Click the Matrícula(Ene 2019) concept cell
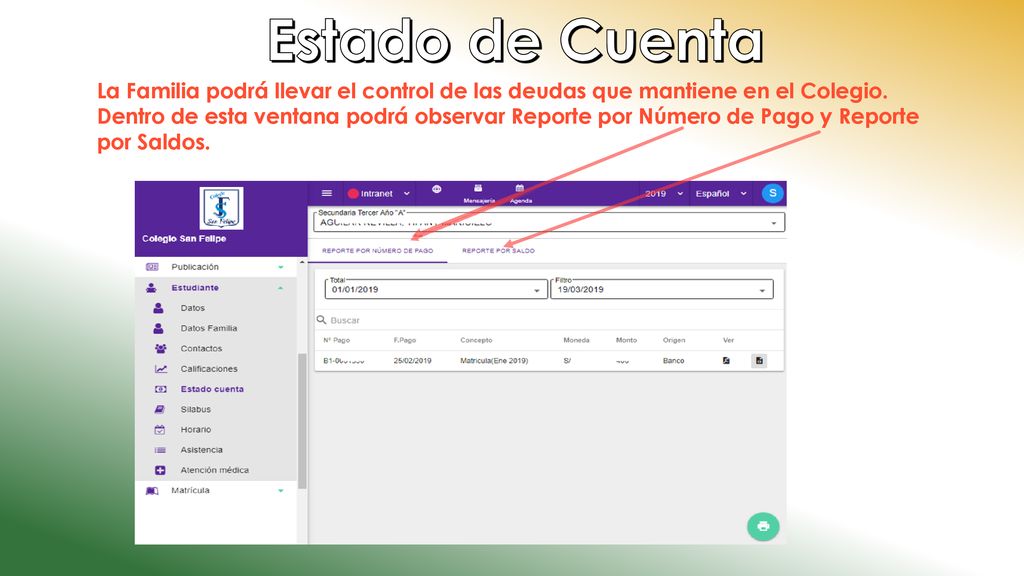Image resolution: width=1024 pixels, height=576 pixels. (x=494, y=360)
